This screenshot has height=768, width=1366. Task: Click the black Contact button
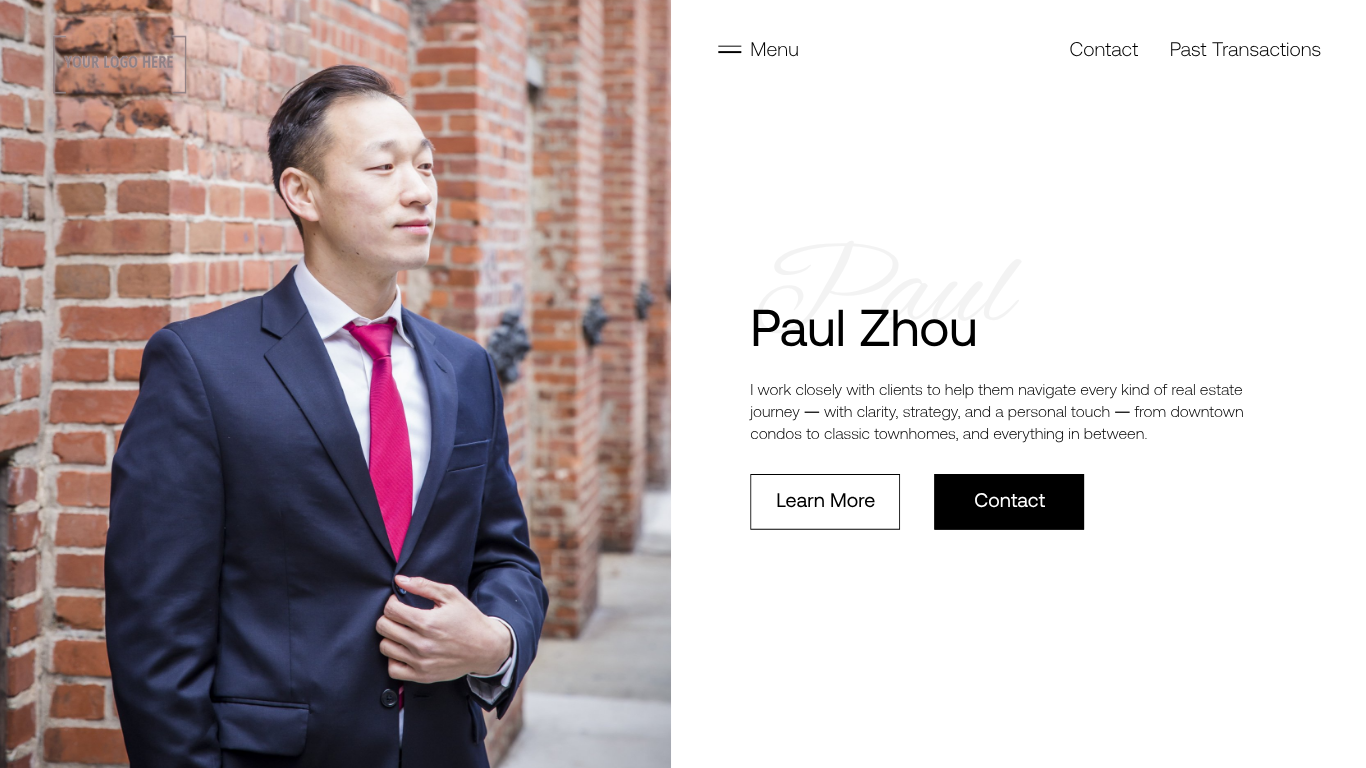pyautogui.click(x=1009, y=502)
